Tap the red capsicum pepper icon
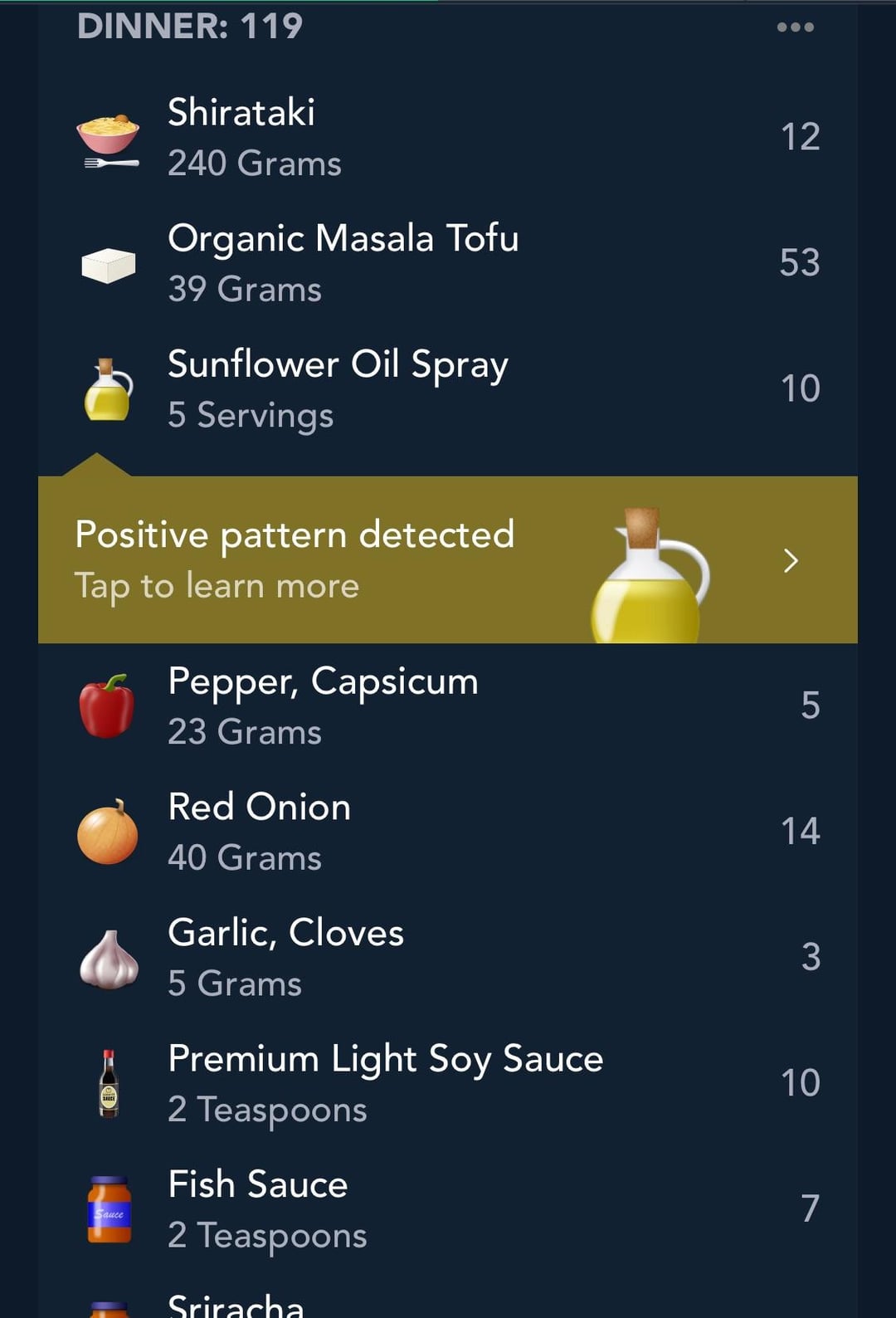This screenshot has height=1318, width=896. [107, 706]
